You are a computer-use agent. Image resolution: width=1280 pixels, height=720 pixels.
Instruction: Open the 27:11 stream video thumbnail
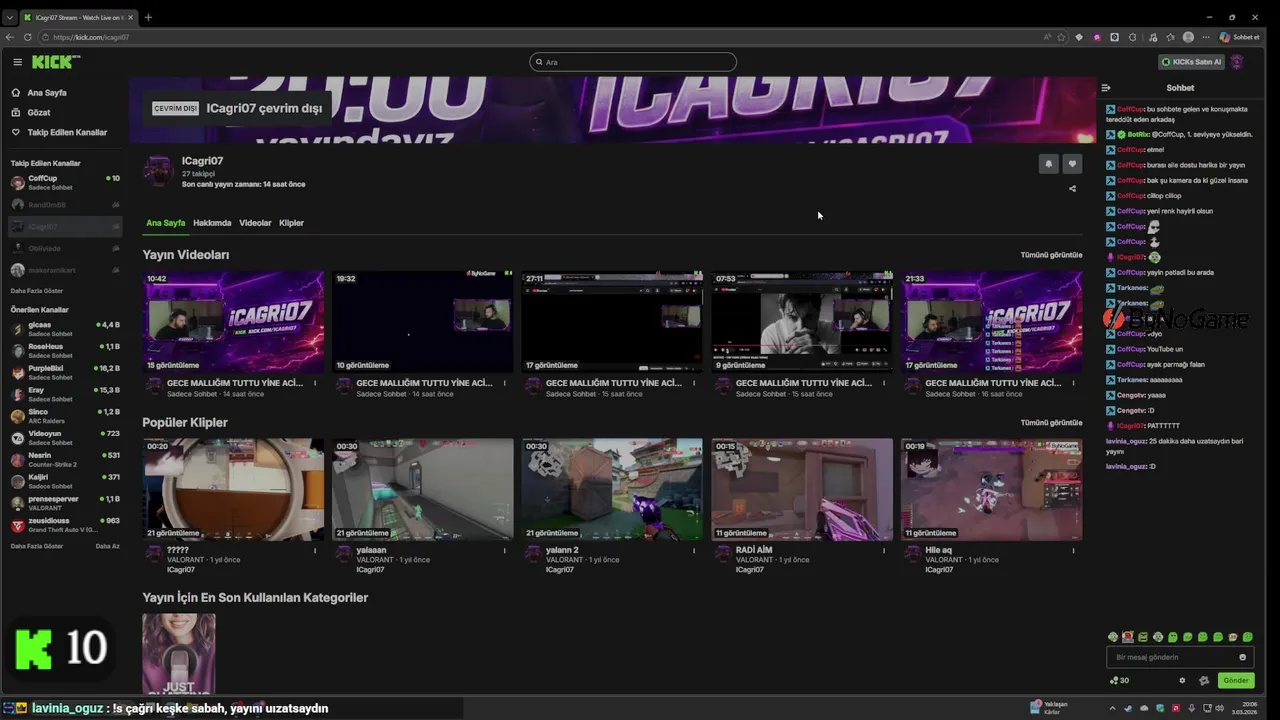pos(612,322)
